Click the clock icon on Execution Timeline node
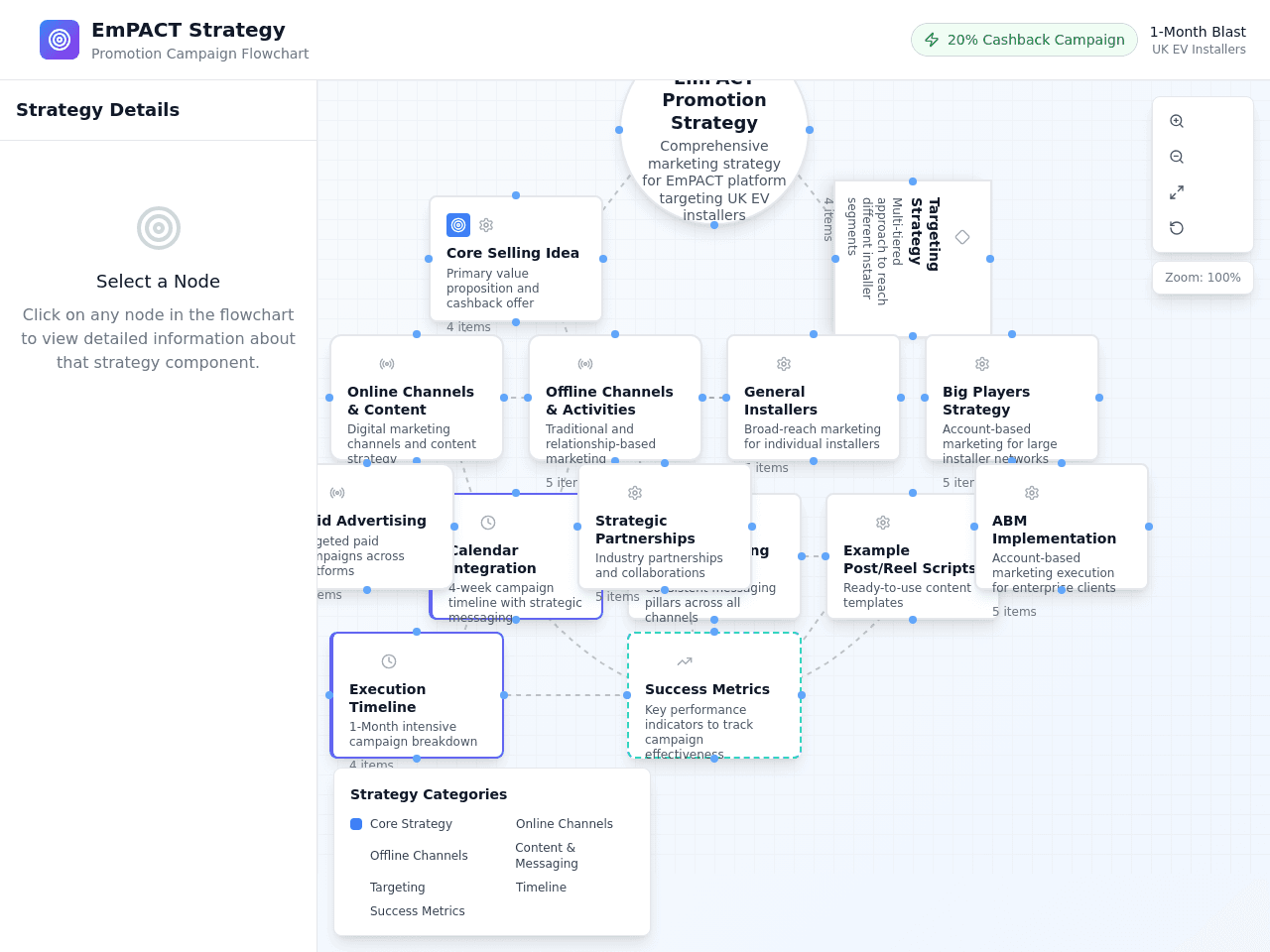 (x=389, y=661)
